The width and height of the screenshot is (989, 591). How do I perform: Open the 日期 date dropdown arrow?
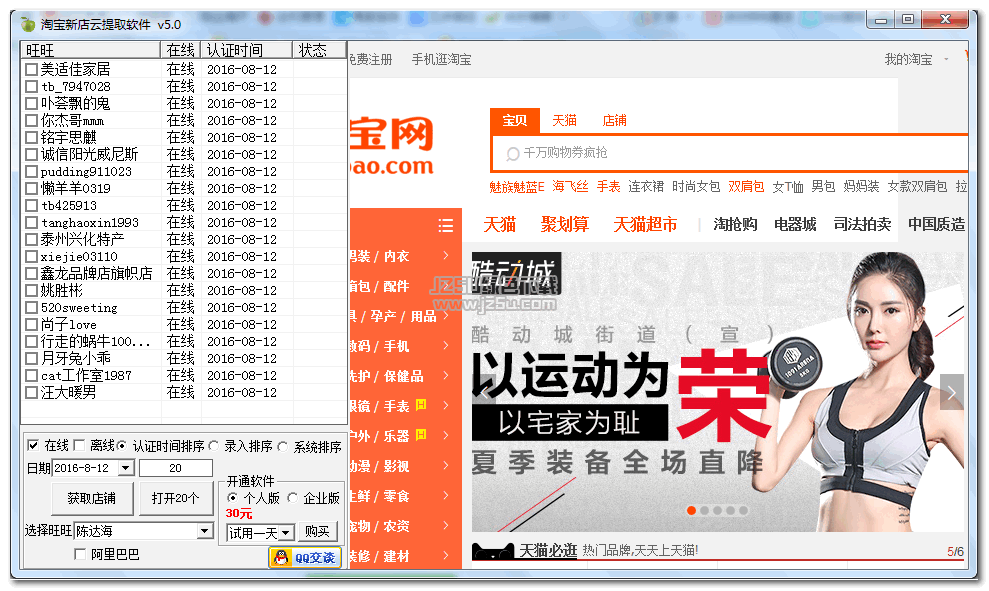126,468
